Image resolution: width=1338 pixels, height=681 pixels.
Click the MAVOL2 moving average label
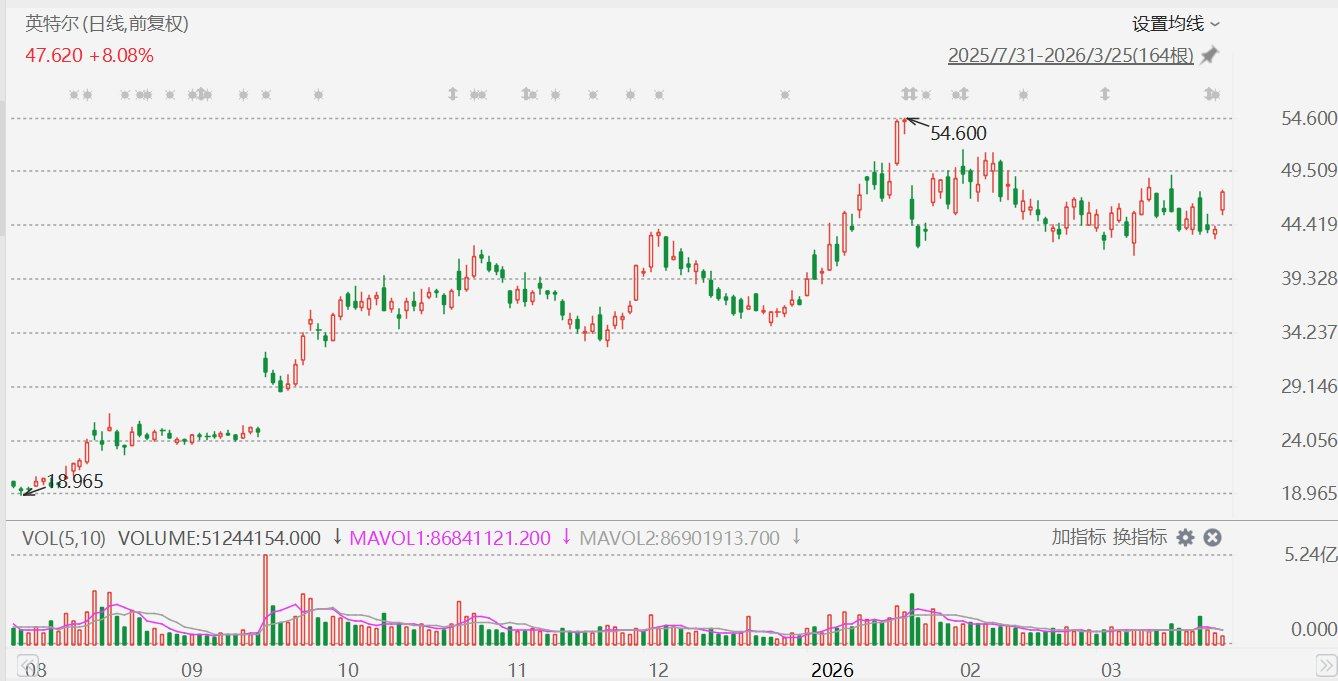point(680,538)
